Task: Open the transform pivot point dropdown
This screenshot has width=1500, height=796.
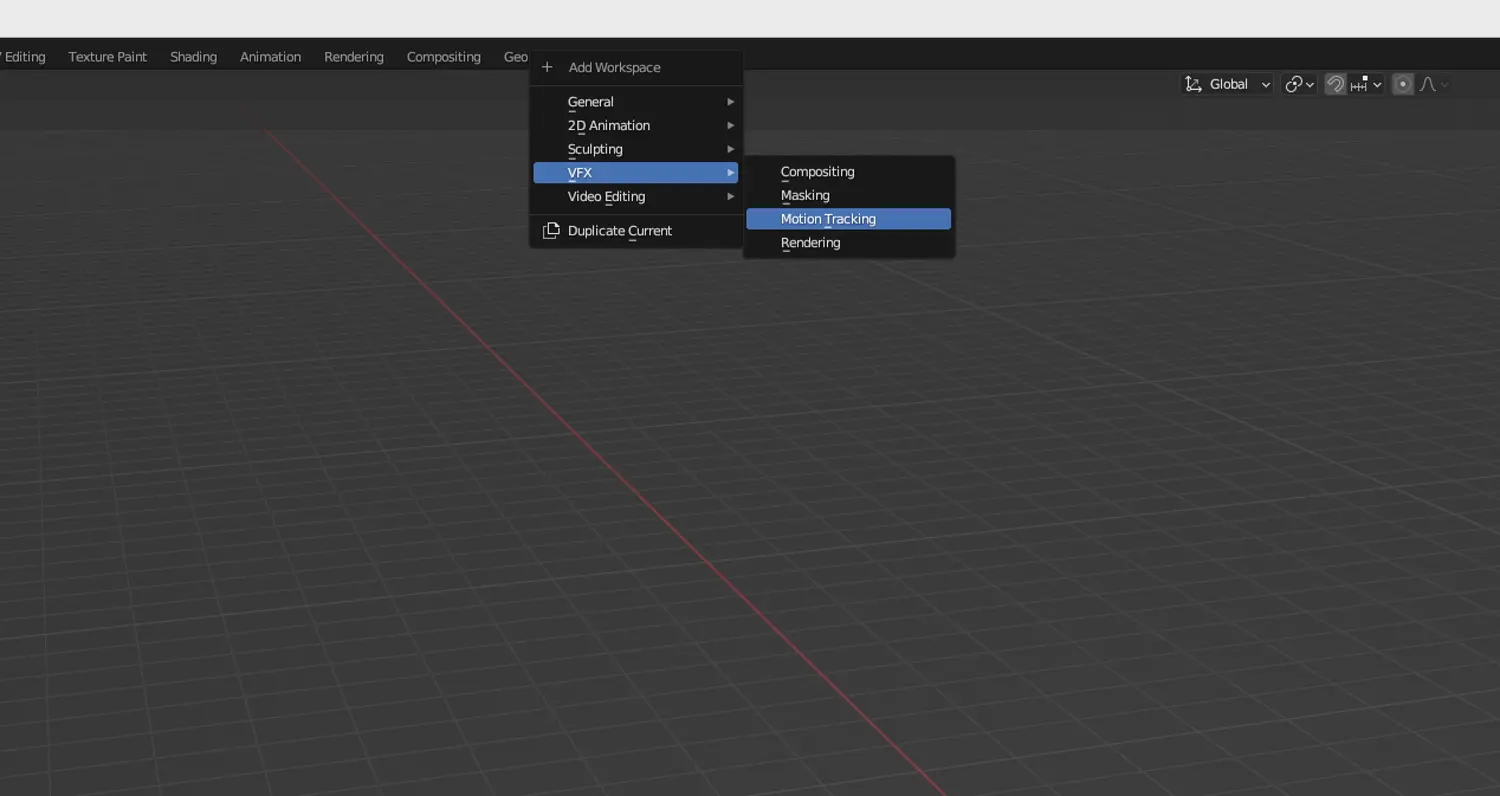Action: point(1299,85)
